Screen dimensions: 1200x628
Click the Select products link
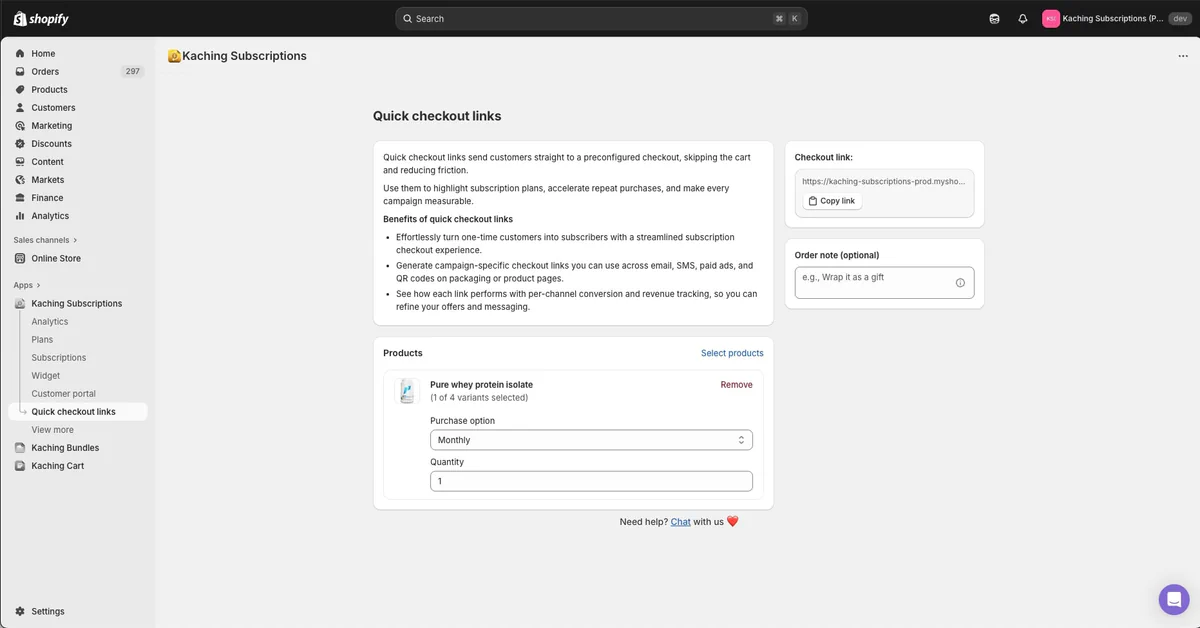(x=732, y=353)
